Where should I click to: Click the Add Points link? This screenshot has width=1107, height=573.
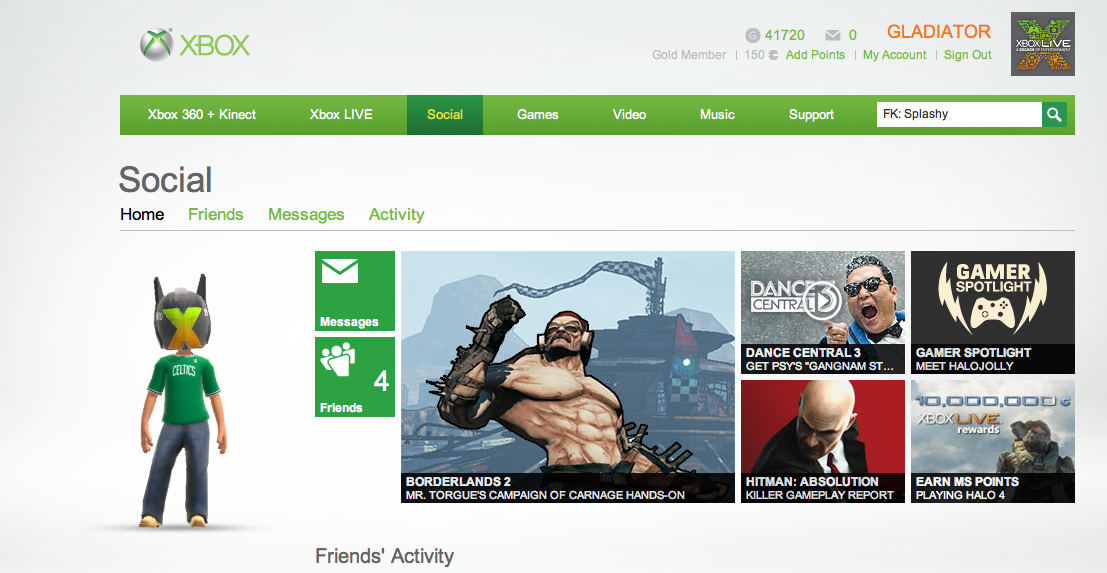click(815, 55)
